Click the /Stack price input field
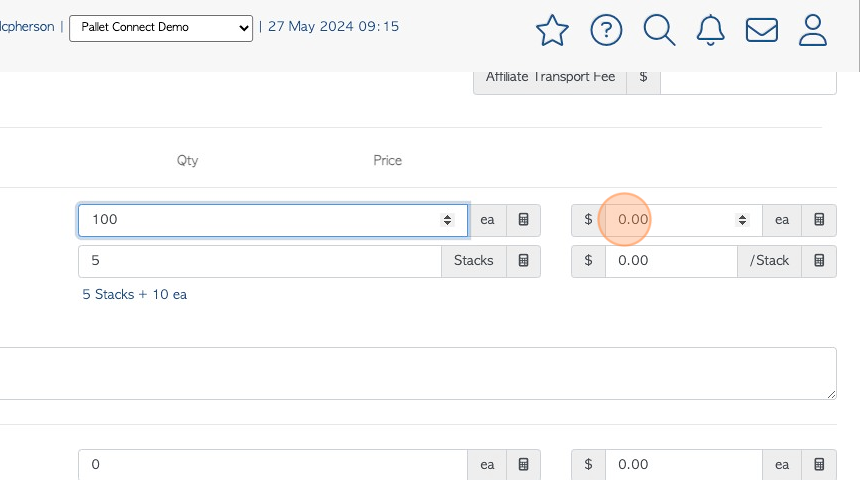The image size is (860, 480). [671, 261]
